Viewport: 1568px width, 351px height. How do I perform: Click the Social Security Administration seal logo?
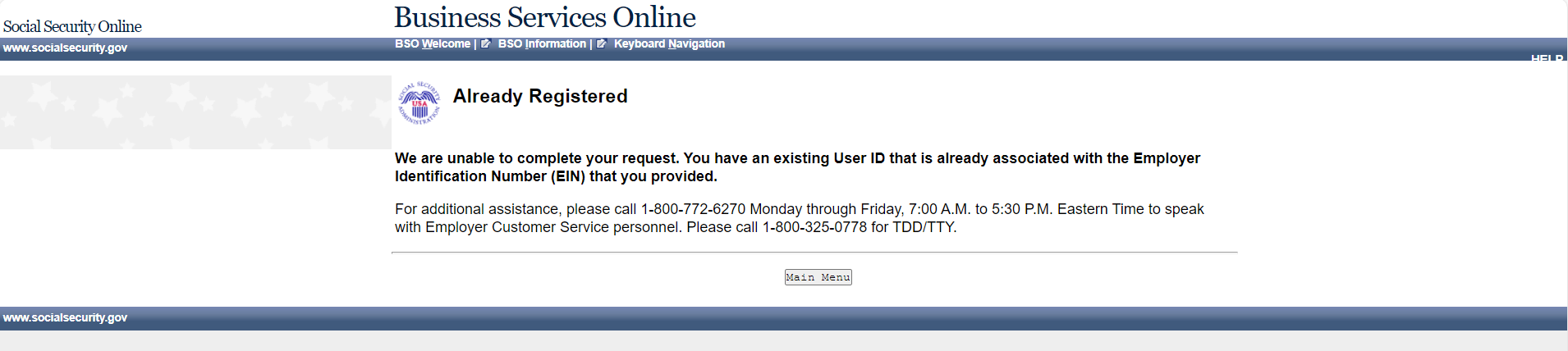419,103
